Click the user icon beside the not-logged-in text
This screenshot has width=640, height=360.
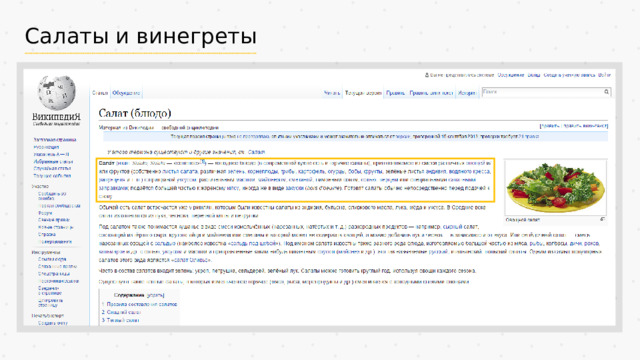(x=427, y=75)
